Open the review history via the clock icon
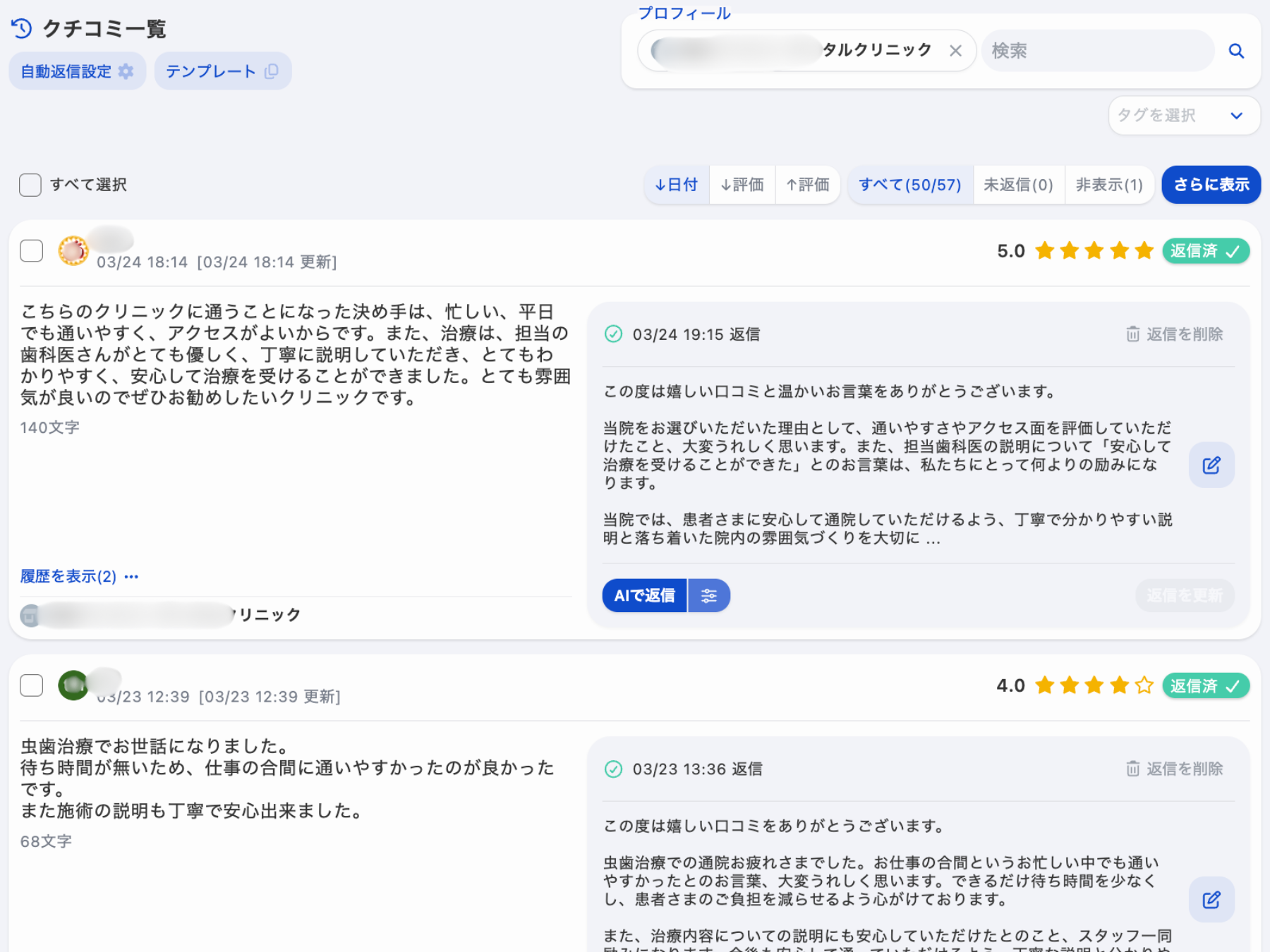Screen dimensions: 1270x952 [x=22, y=29]
